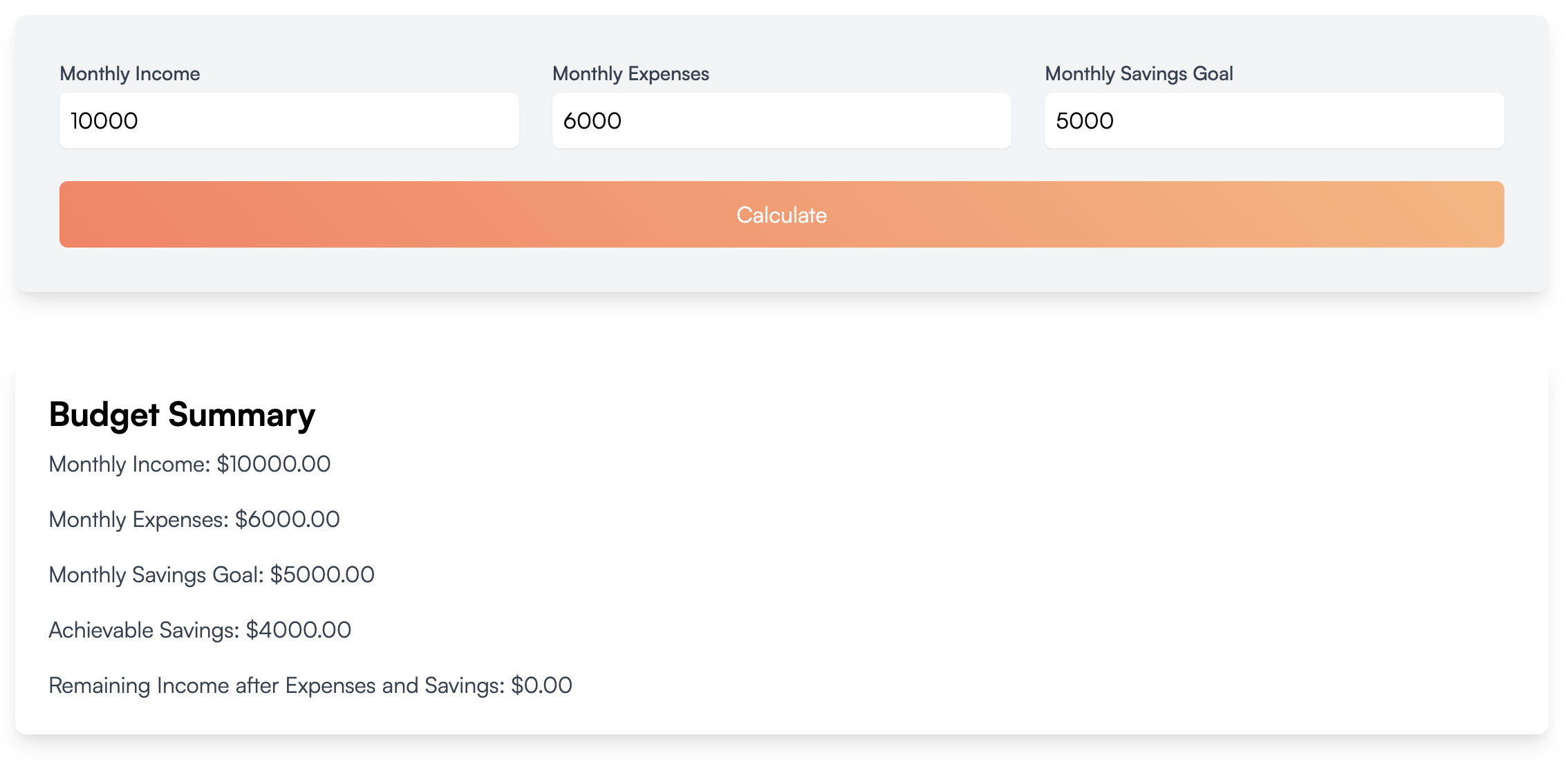Viewport: 1568px width, 769px height.
Task: Click the Monthly Savings Goal field label
Action: 1139,73
